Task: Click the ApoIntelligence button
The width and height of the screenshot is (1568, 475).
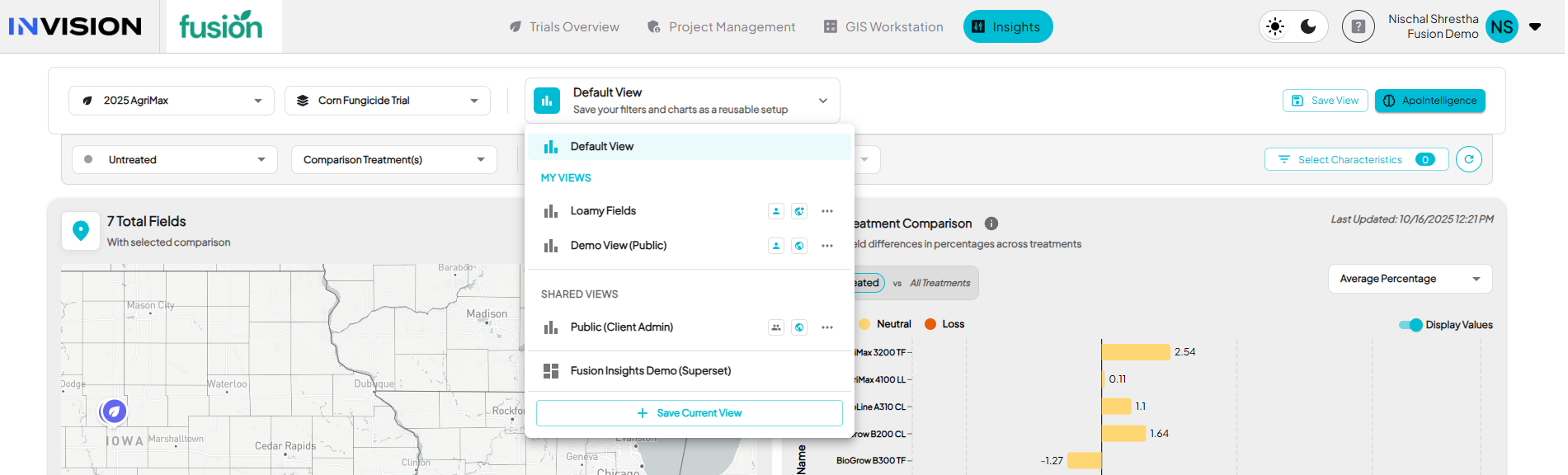Action: [x=1429, y=101]
